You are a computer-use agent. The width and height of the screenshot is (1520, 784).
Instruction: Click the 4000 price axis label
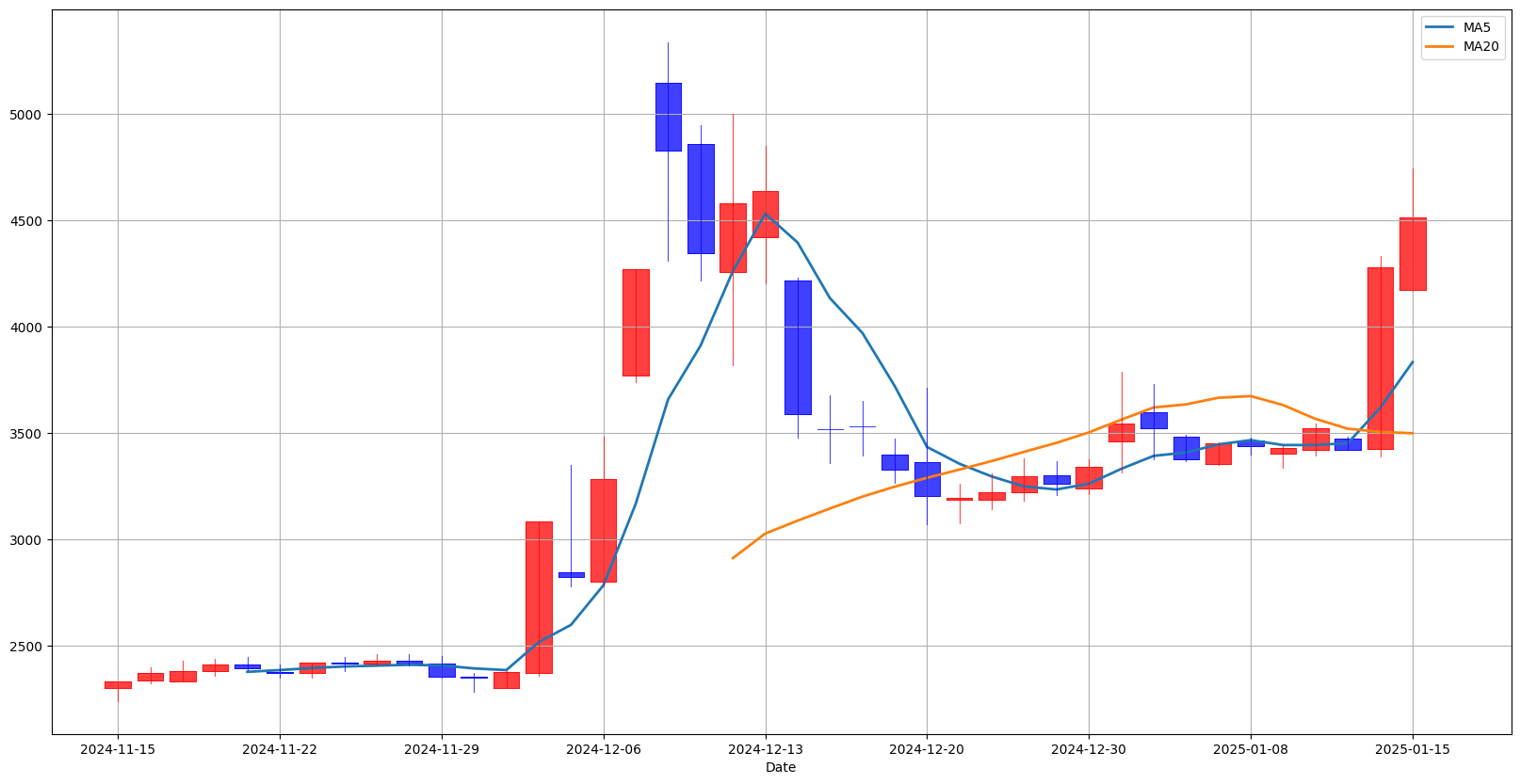(x=28, y=328)
